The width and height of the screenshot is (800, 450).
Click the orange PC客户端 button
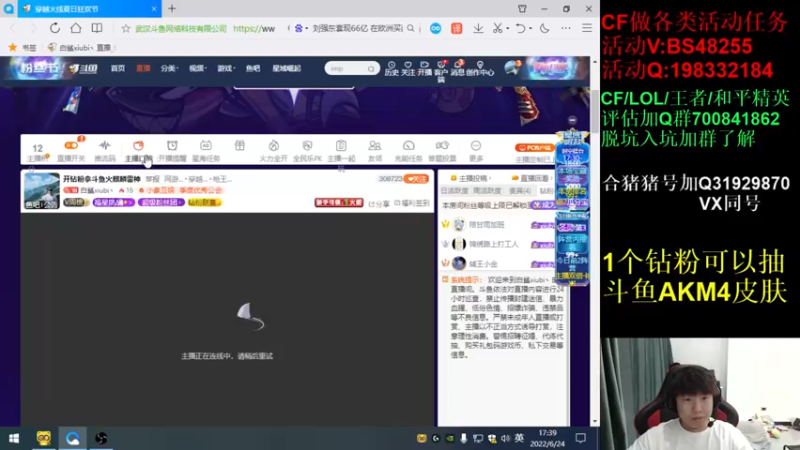point(534,147)
